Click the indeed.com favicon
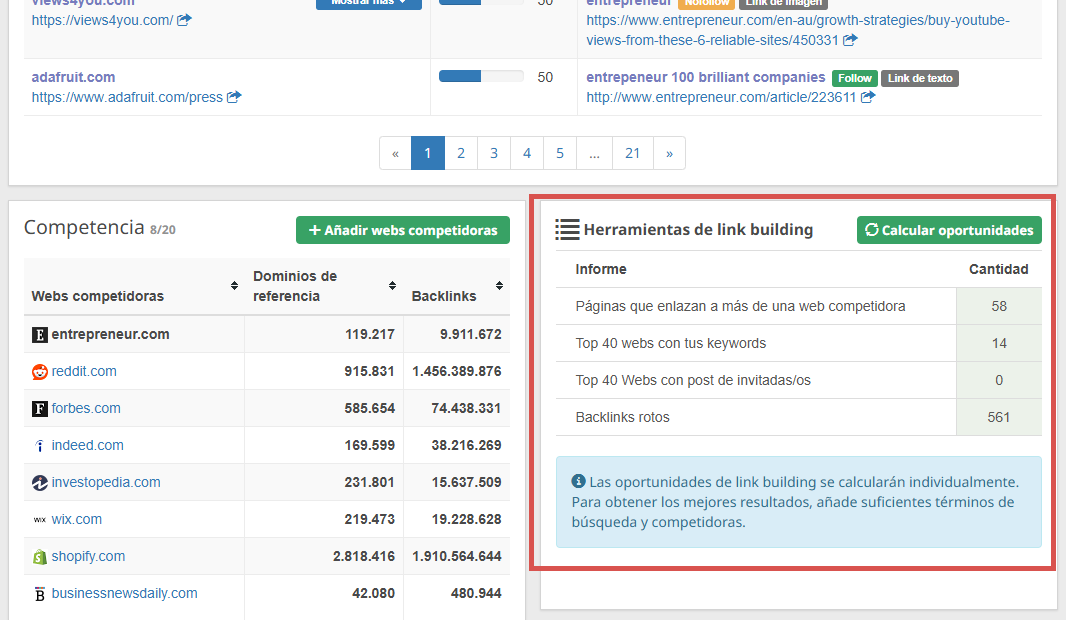The width and height of the screenshot is (1066, 620). (x=40, y=446)
